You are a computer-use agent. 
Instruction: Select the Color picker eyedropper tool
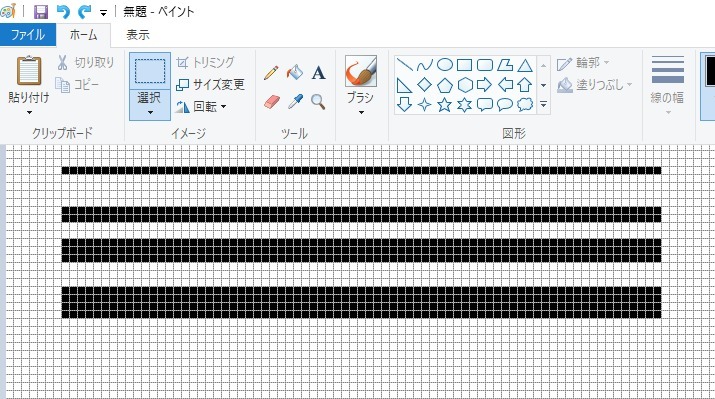tap(295, 101)
